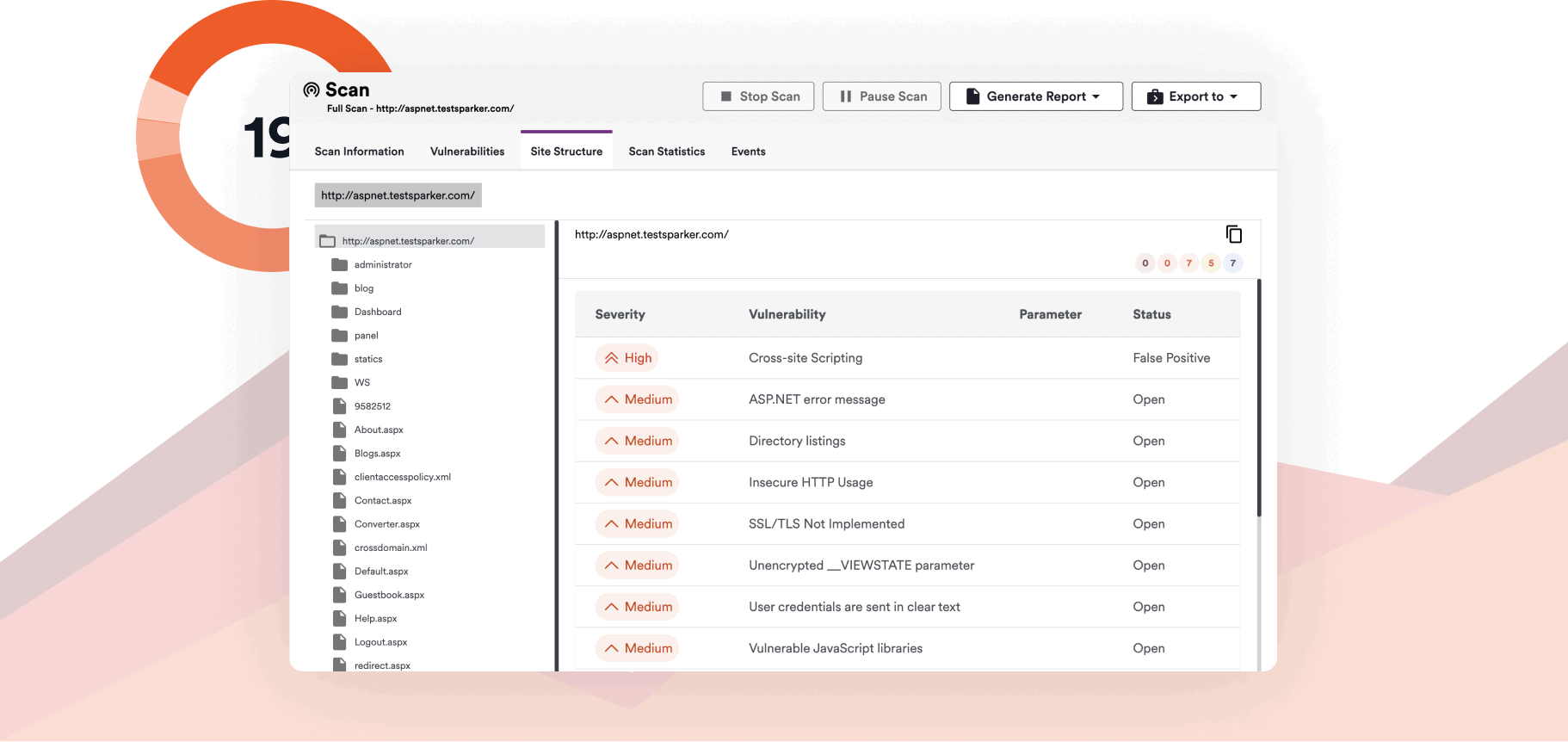
Task: Click the Scan radar logo icon
Action: (x=312, y=90)
